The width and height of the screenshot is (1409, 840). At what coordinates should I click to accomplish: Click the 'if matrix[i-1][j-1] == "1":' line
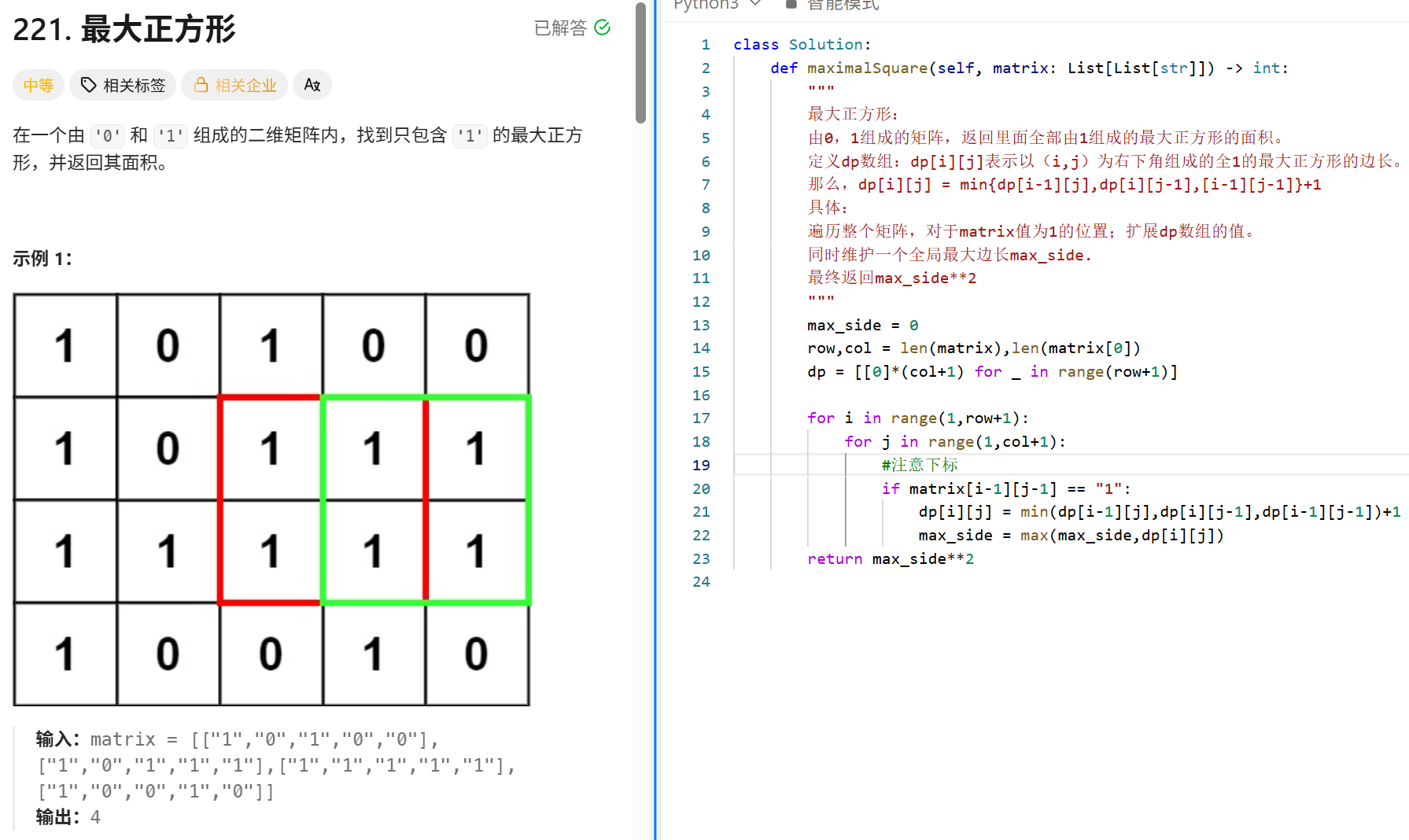pos(1005,488)
